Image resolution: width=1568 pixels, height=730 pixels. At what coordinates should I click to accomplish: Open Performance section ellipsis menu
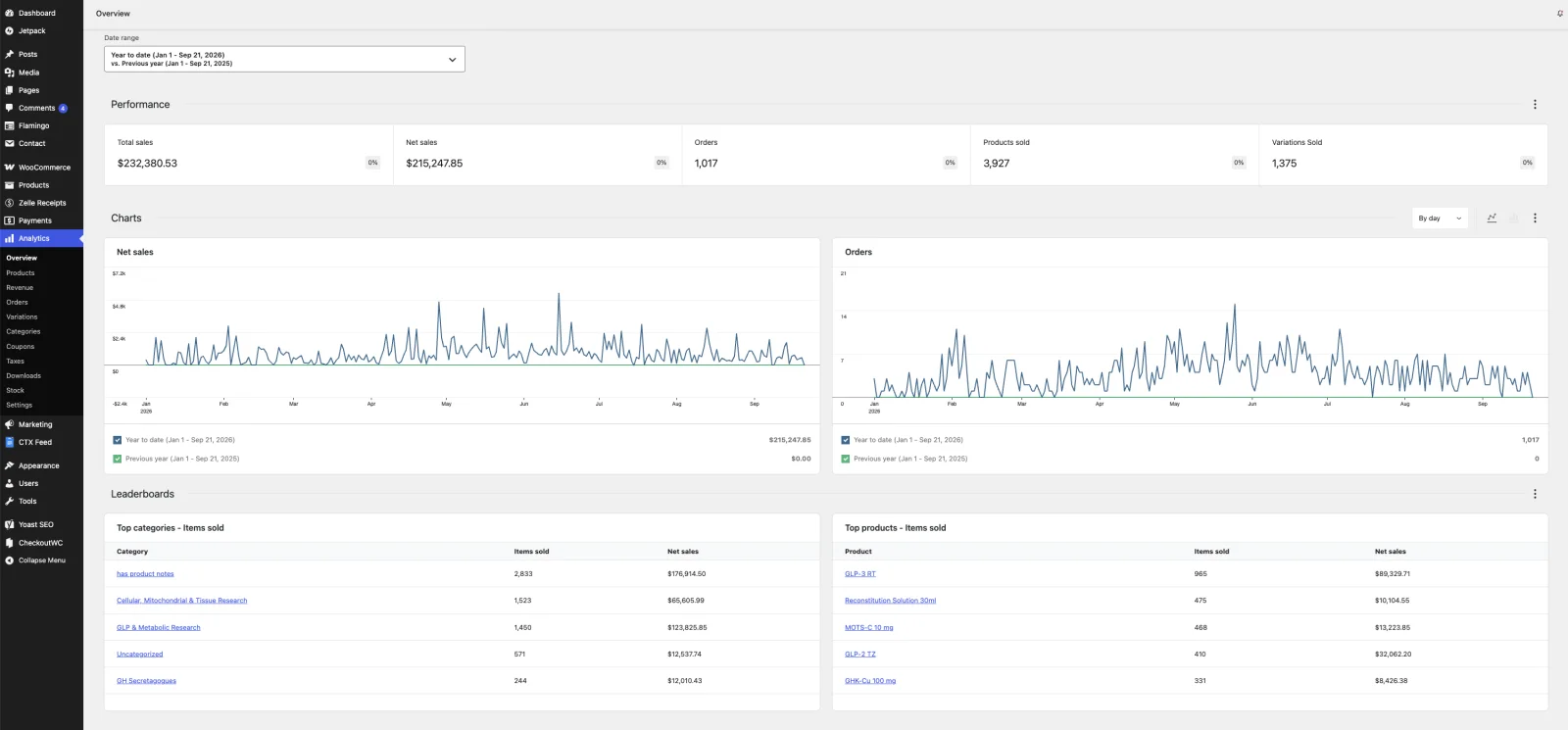point(1535,104)
